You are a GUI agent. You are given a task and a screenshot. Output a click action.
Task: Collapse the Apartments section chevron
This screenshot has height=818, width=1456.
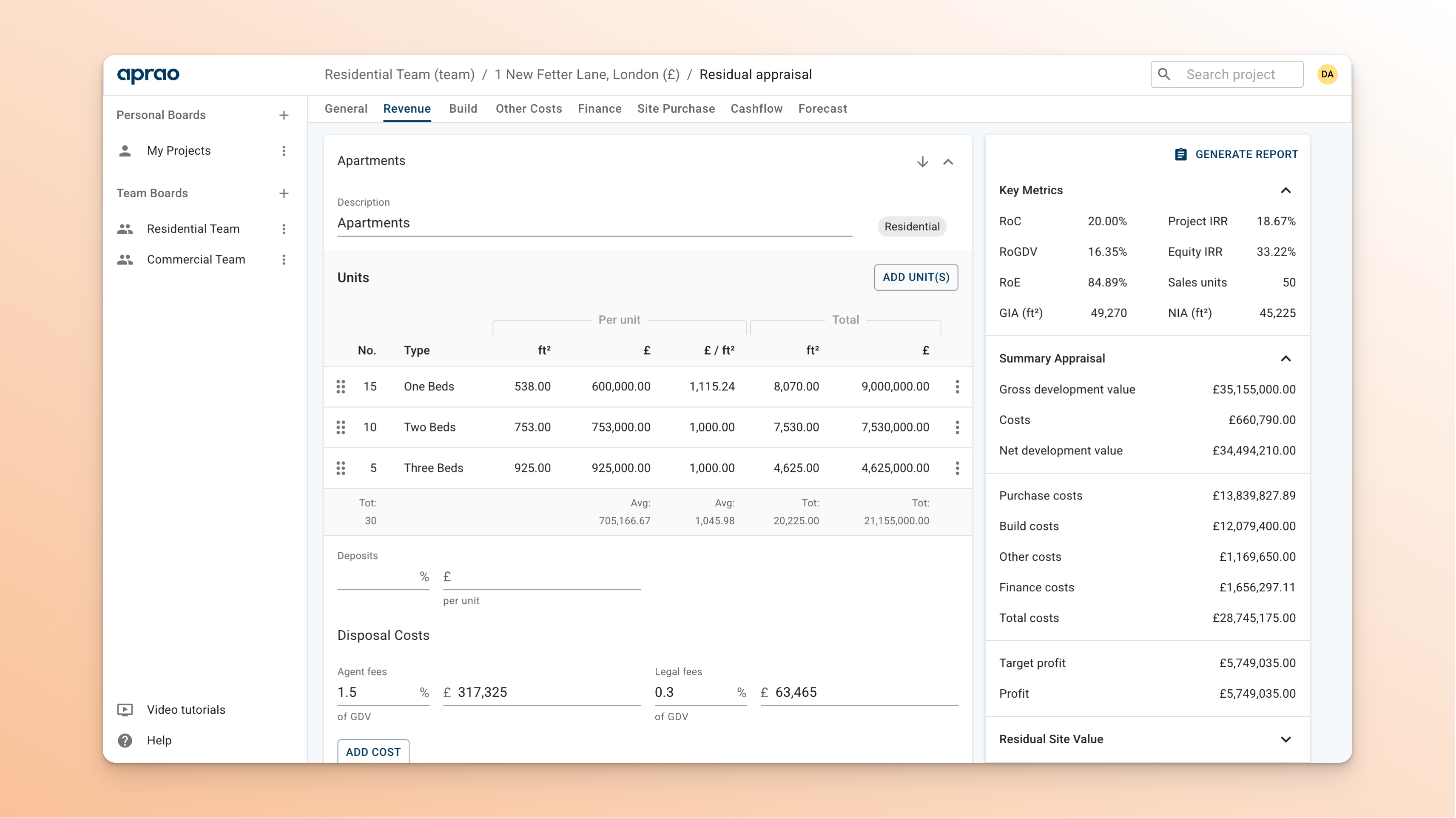point(948,162)
